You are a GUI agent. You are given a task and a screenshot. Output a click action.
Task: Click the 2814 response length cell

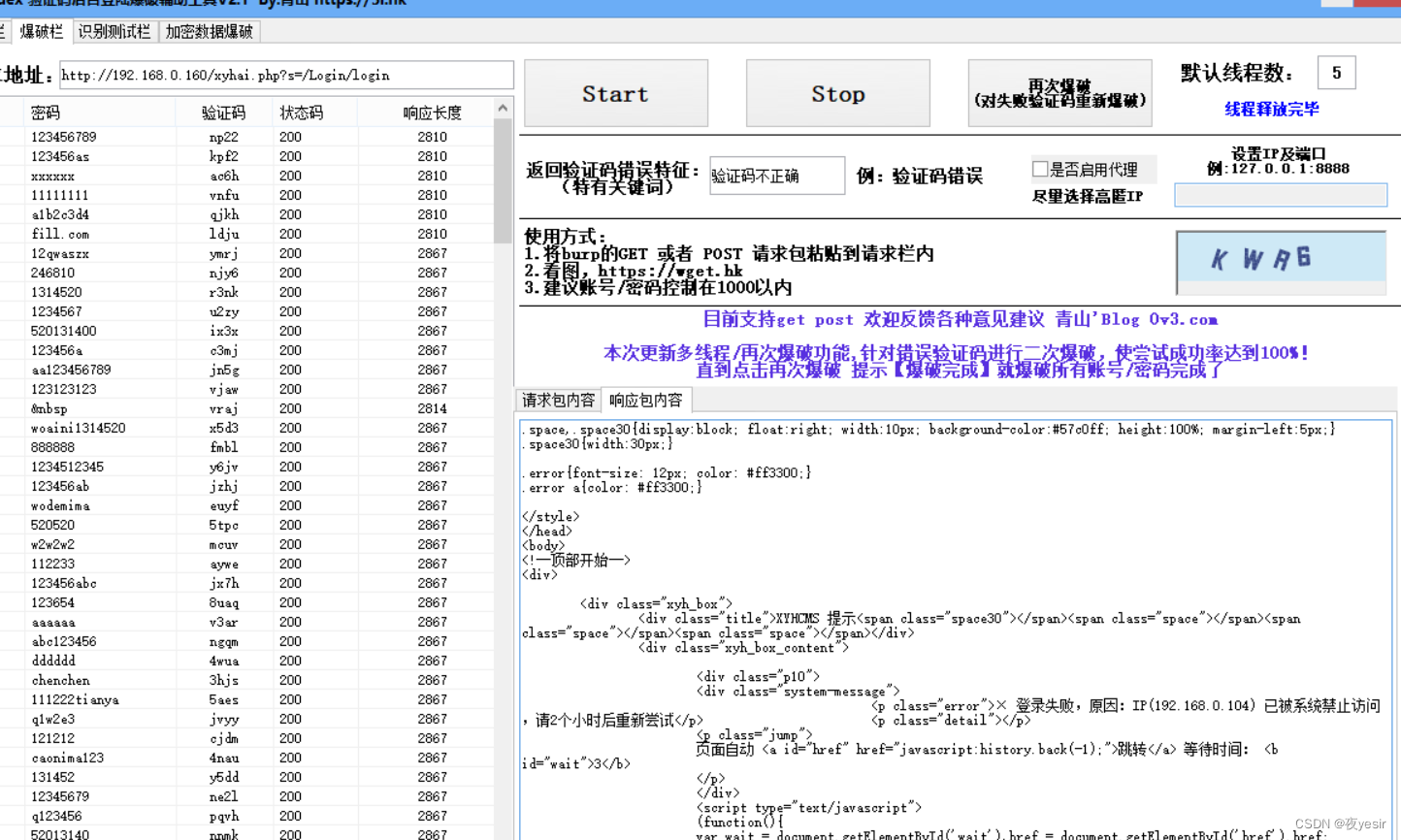433,408
